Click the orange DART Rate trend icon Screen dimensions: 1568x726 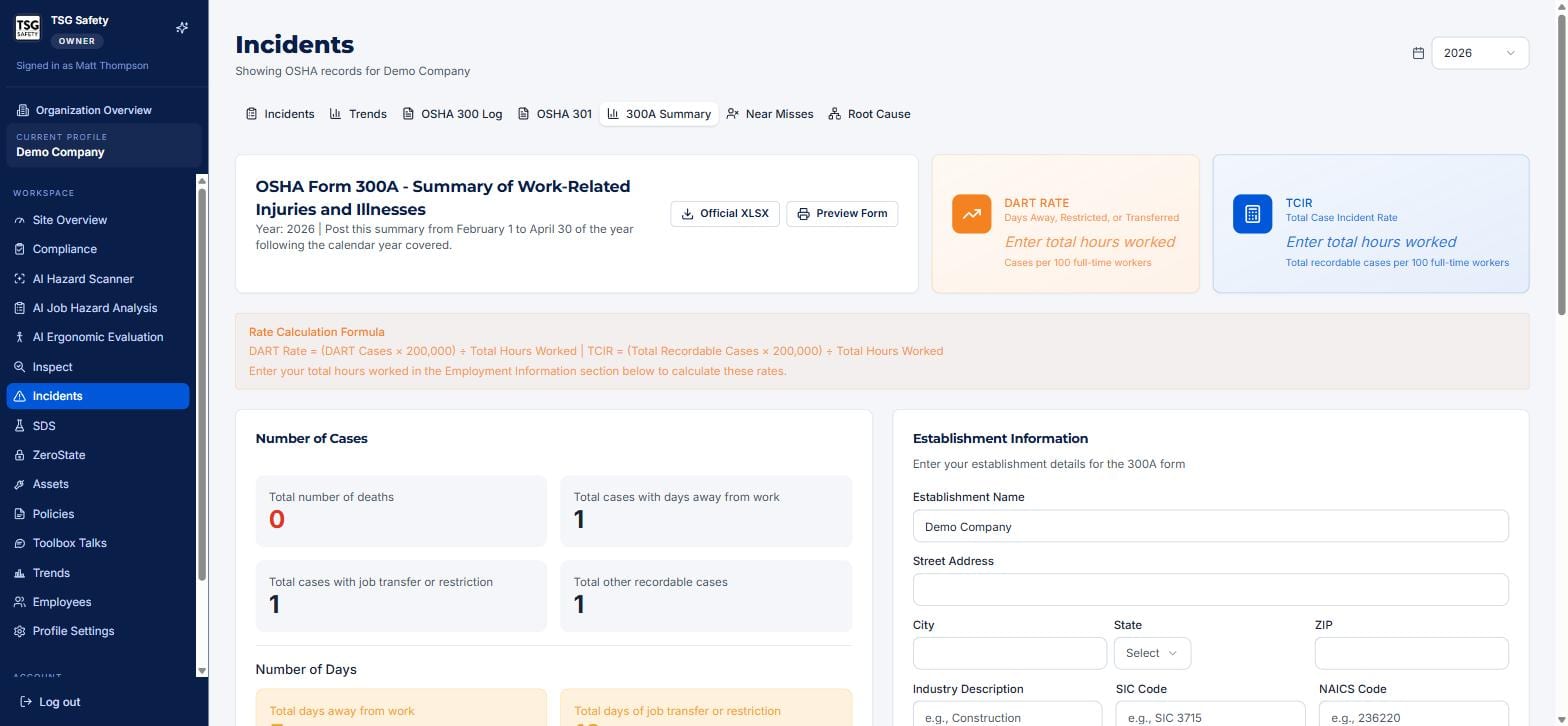coord(971,214)
